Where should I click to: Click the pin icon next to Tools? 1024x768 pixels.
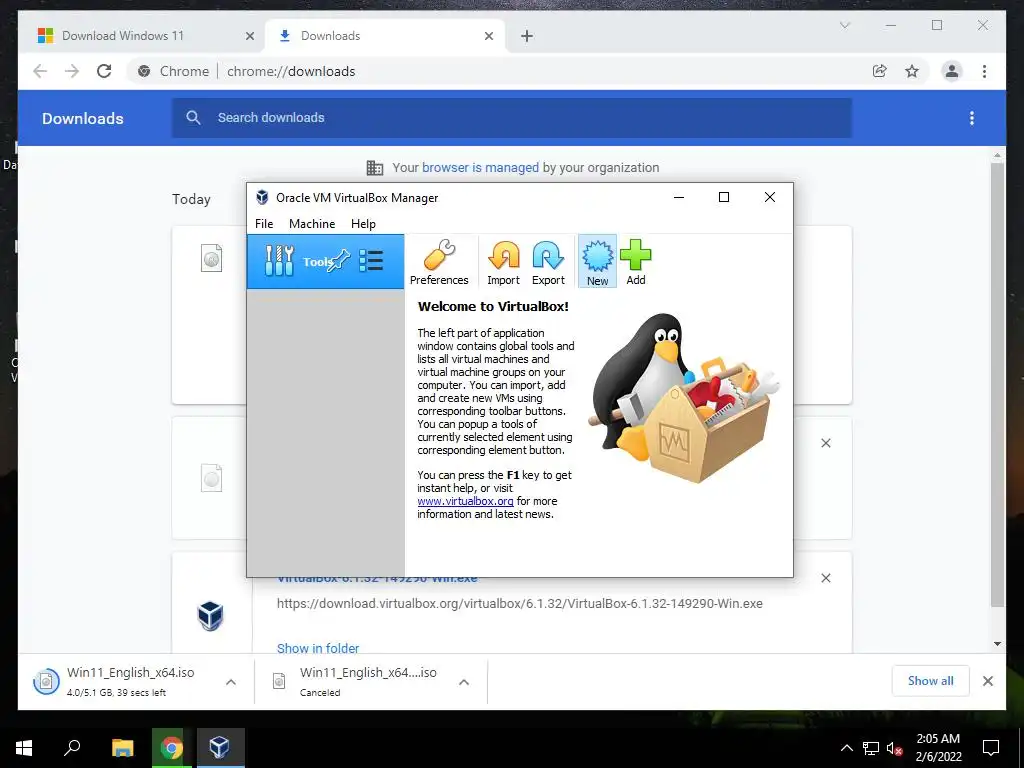[x=339, y=261]
